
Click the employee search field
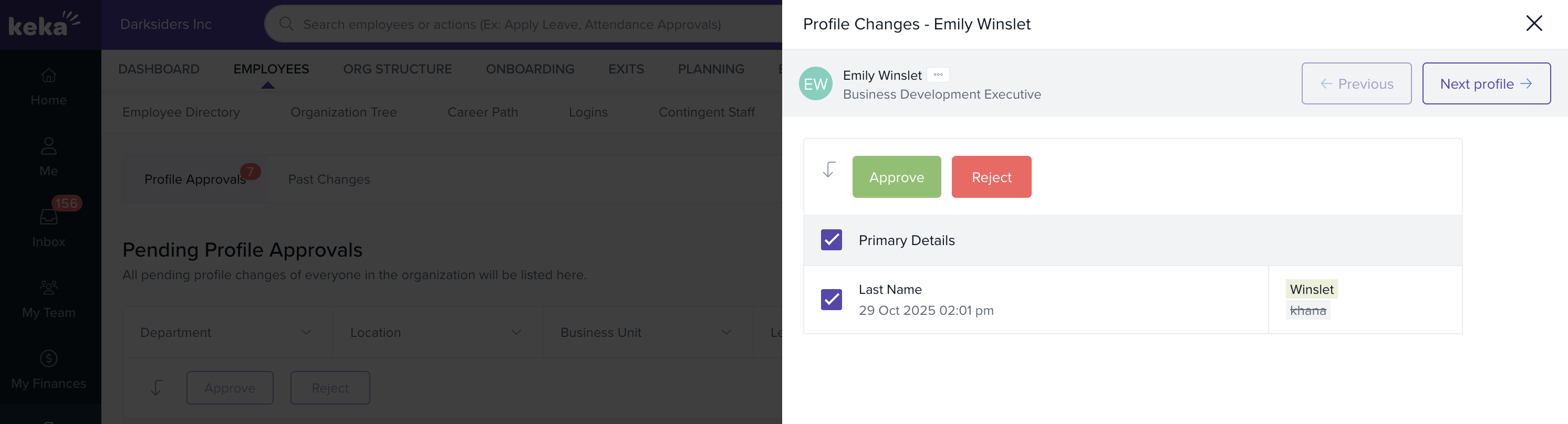pyautogui.click(x=511, y=24)
